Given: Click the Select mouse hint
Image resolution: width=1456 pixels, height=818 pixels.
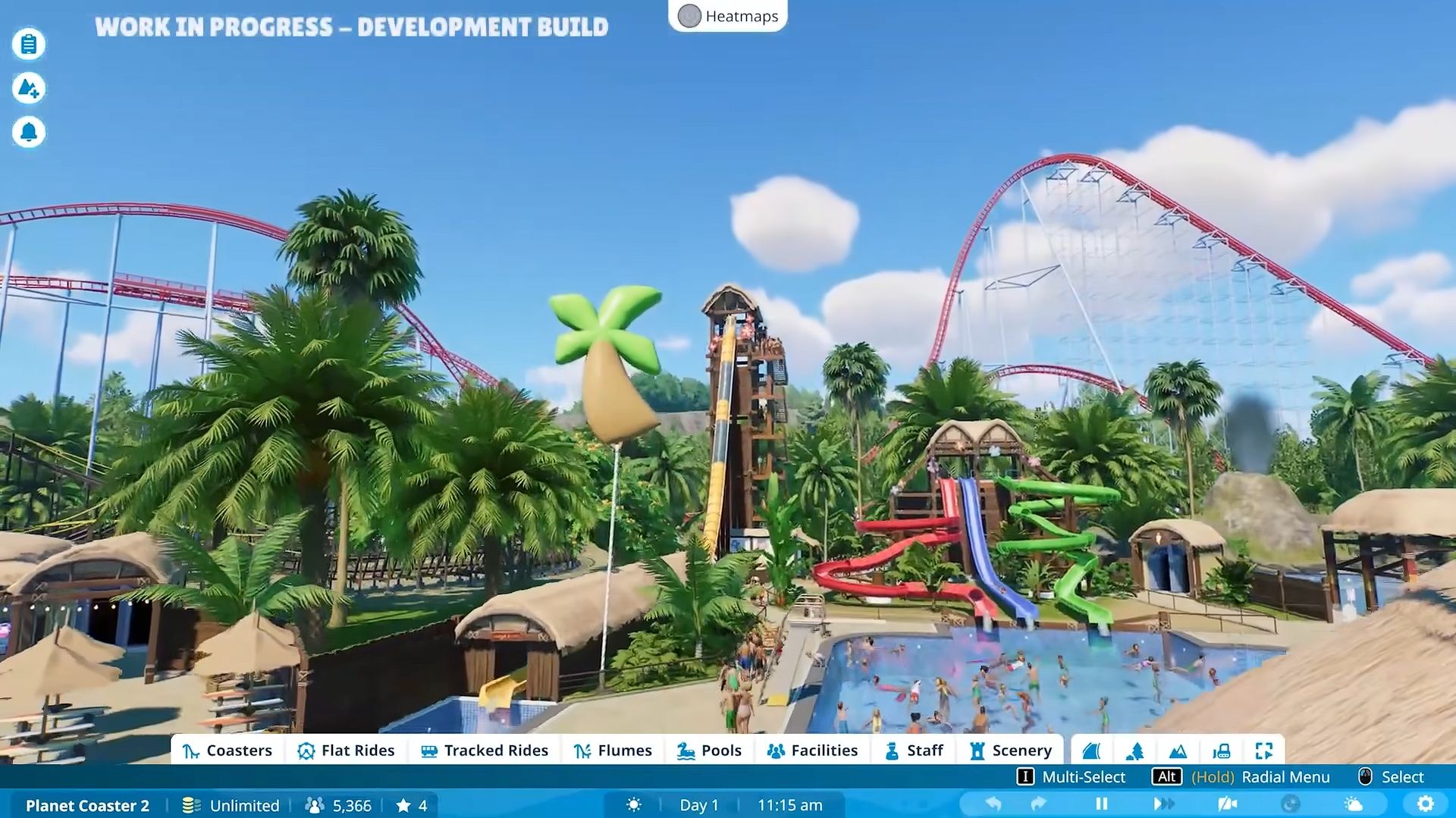Looking at the screenshot, I should pos(1391,777).
